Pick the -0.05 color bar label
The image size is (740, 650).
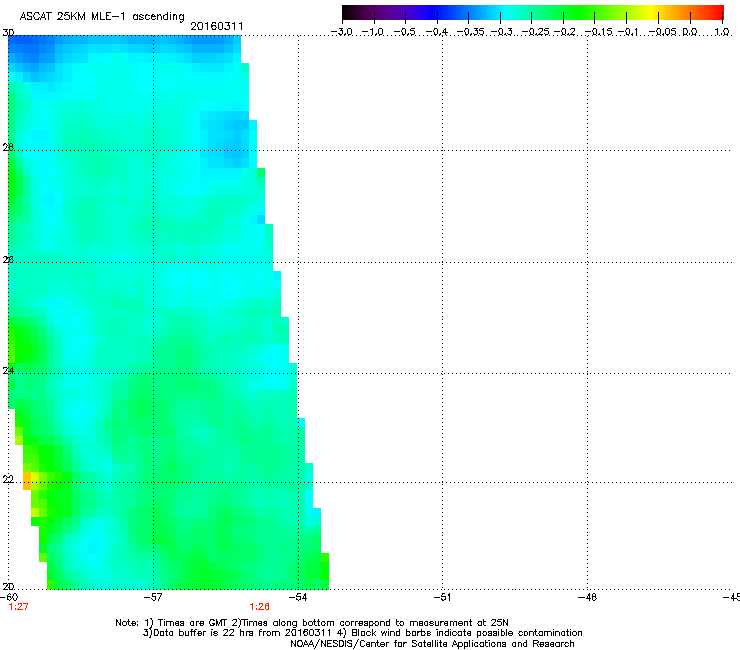[662, 32]
